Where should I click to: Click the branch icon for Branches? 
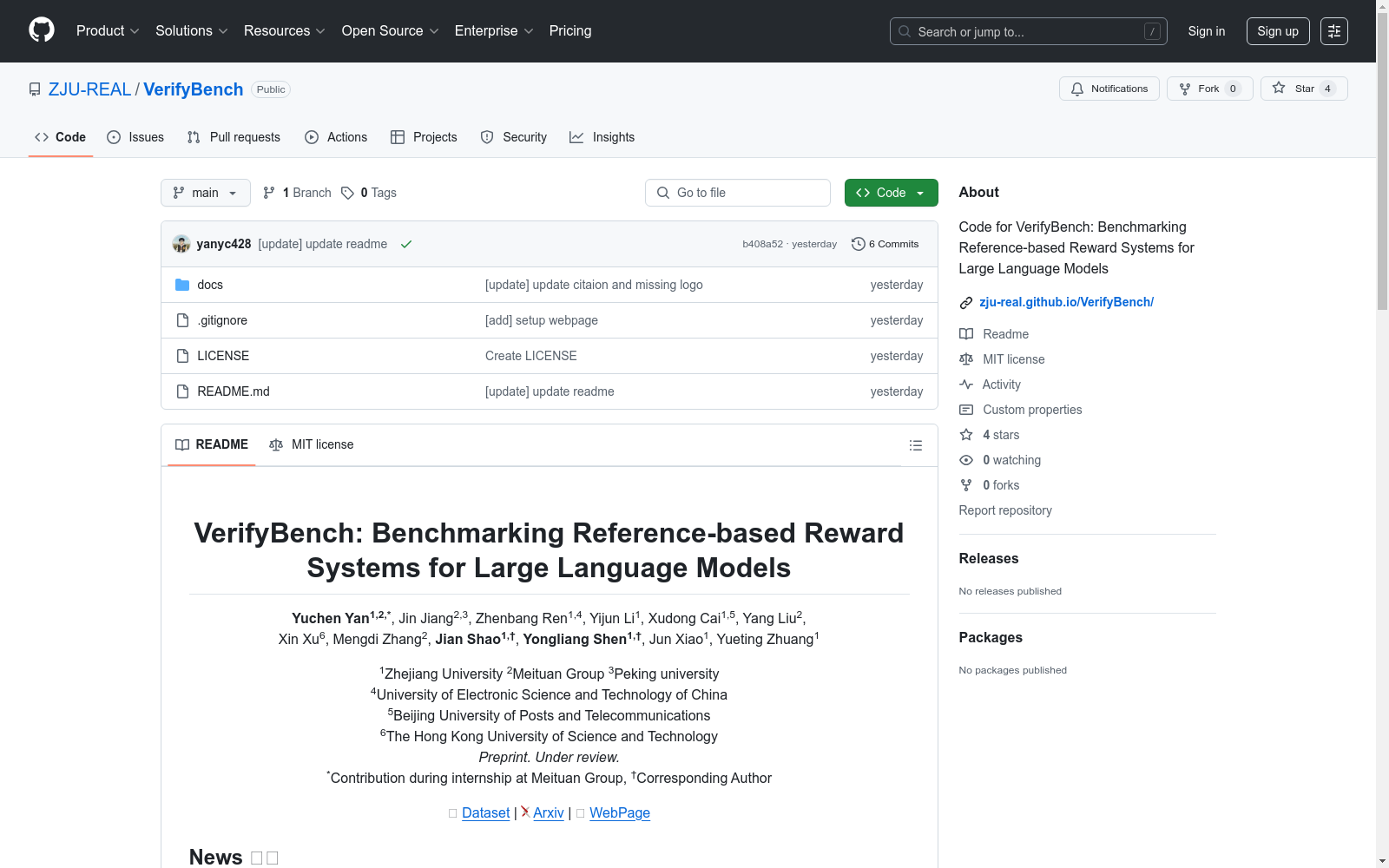[x=269, y=193]
